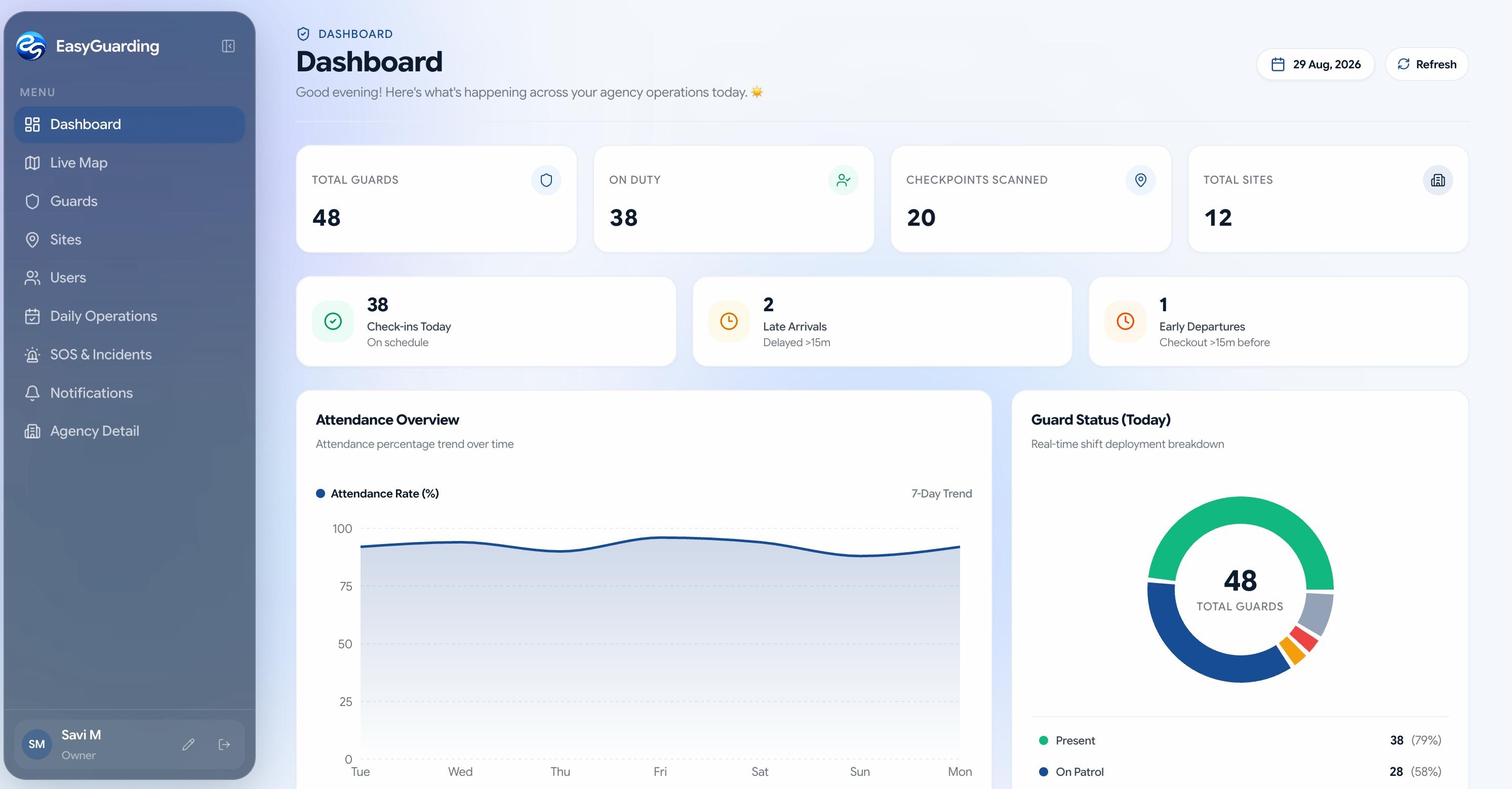Open Daily Operations
The image size is (1512, 789).
click(129, 316)
